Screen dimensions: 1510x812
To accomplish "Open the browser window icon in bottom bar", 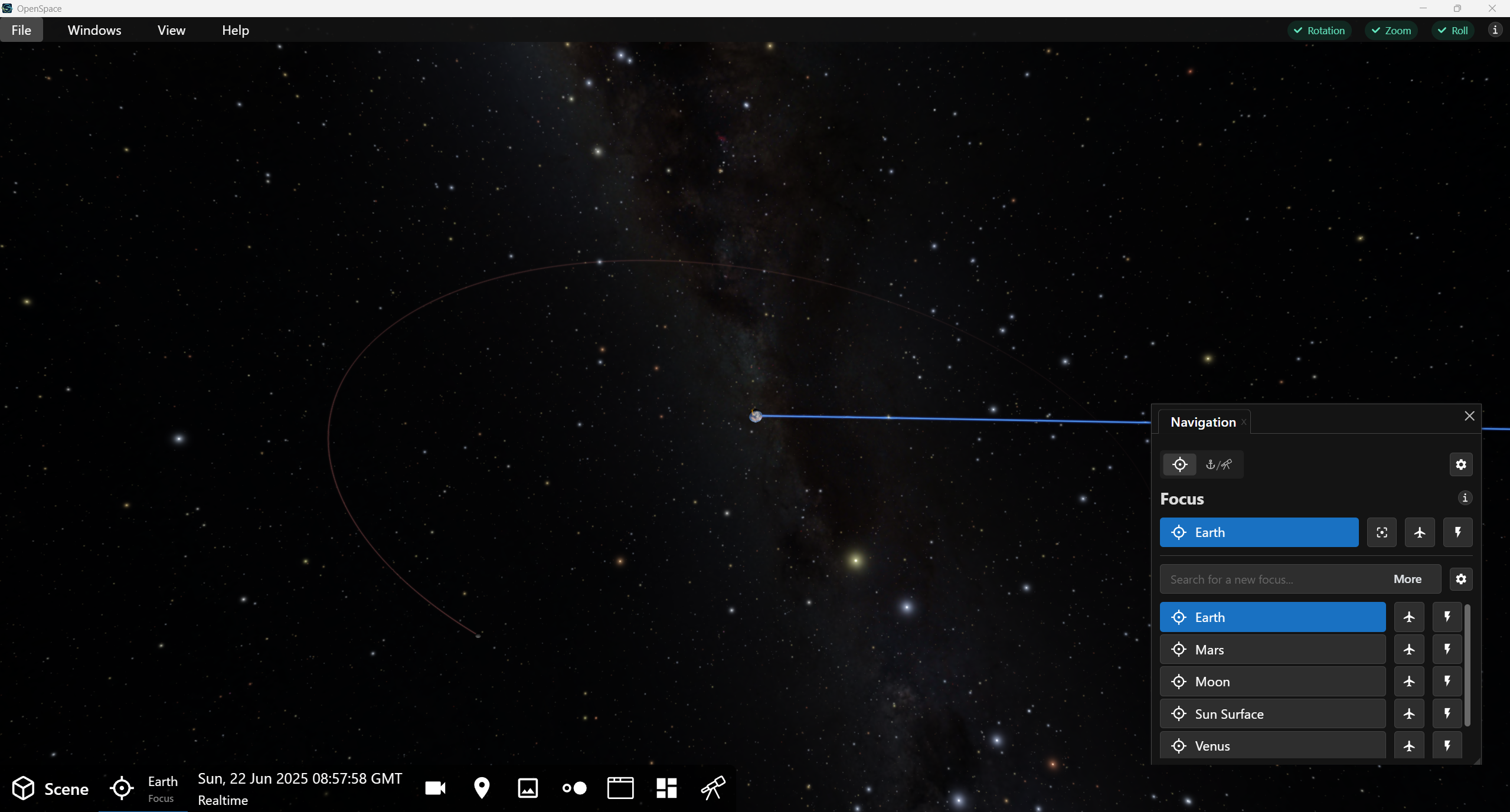I will [x=620, y=788].
